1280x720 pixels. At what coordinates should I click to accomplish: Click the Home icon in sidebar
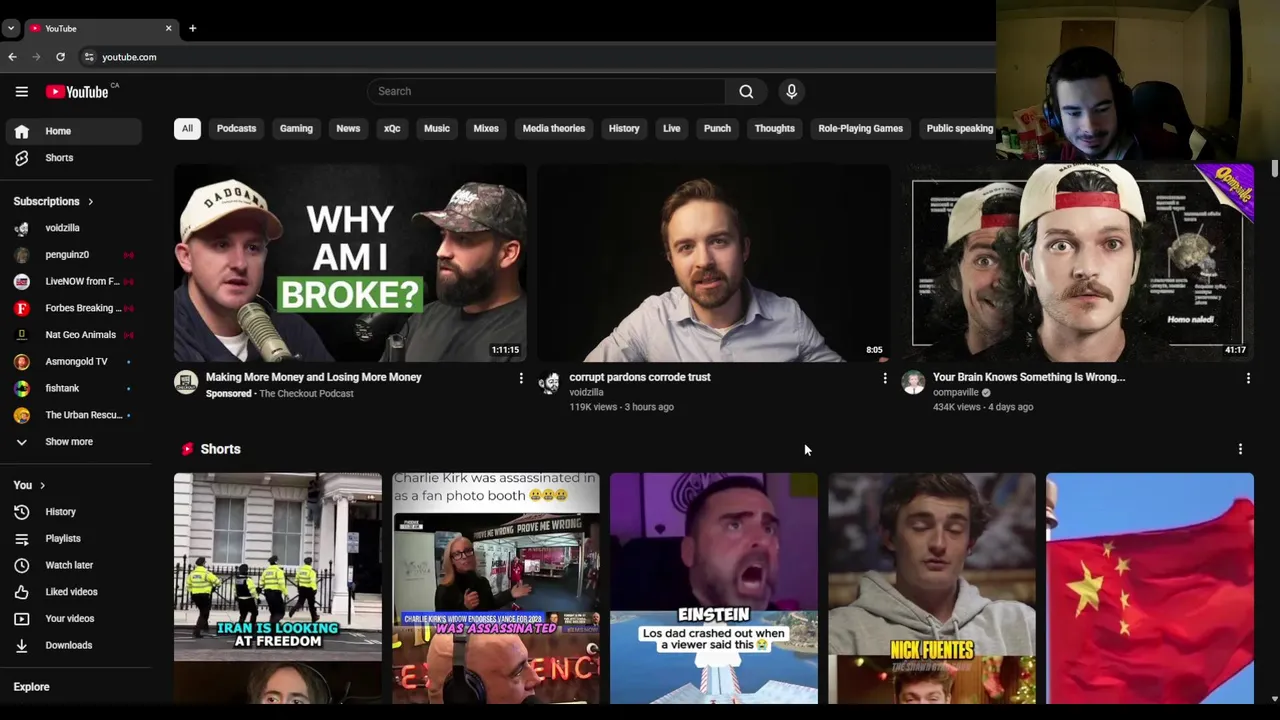coord(21,131)
